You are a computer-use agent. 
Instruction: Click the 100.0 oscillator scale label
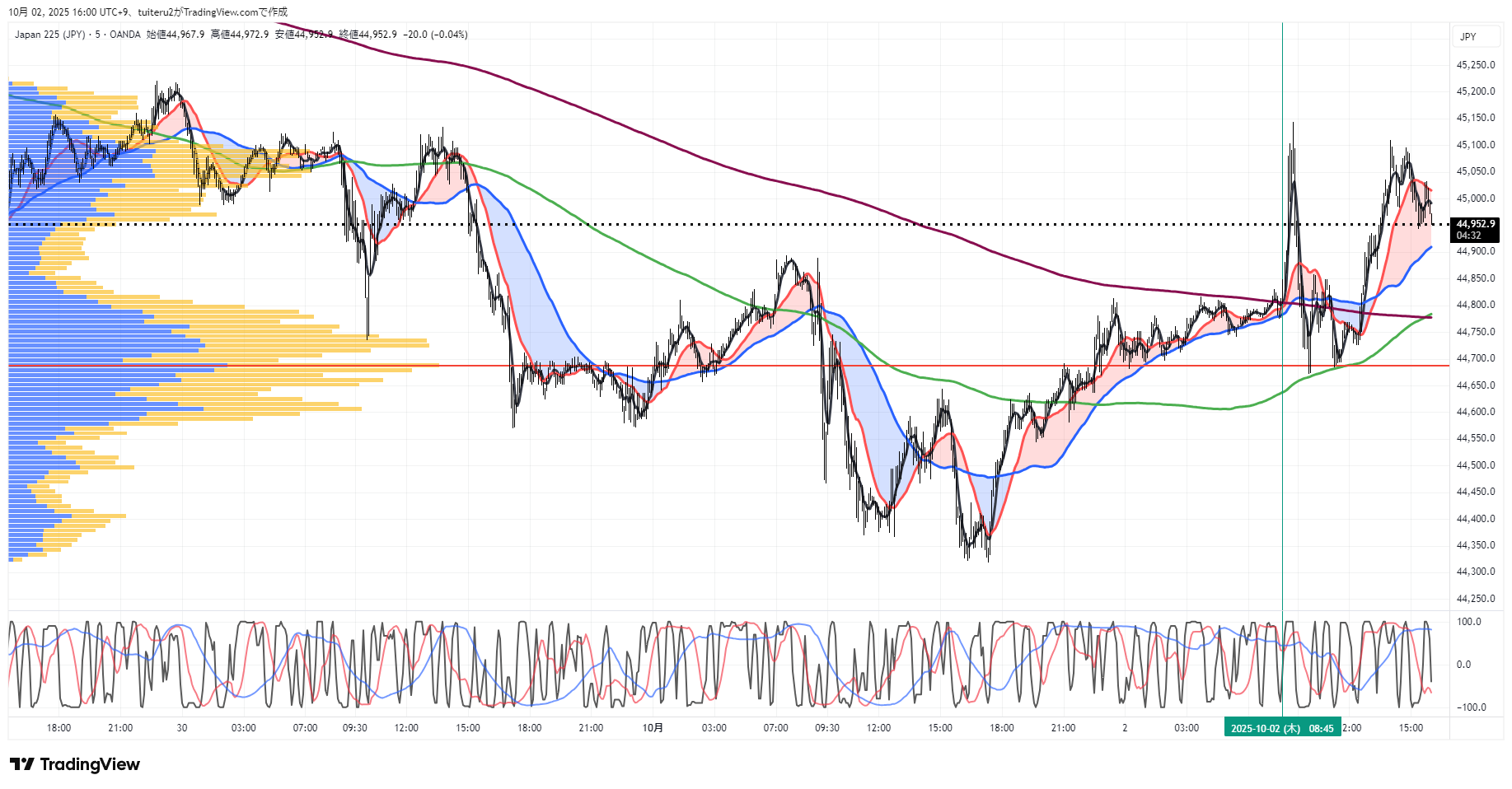coord(1469,622)
